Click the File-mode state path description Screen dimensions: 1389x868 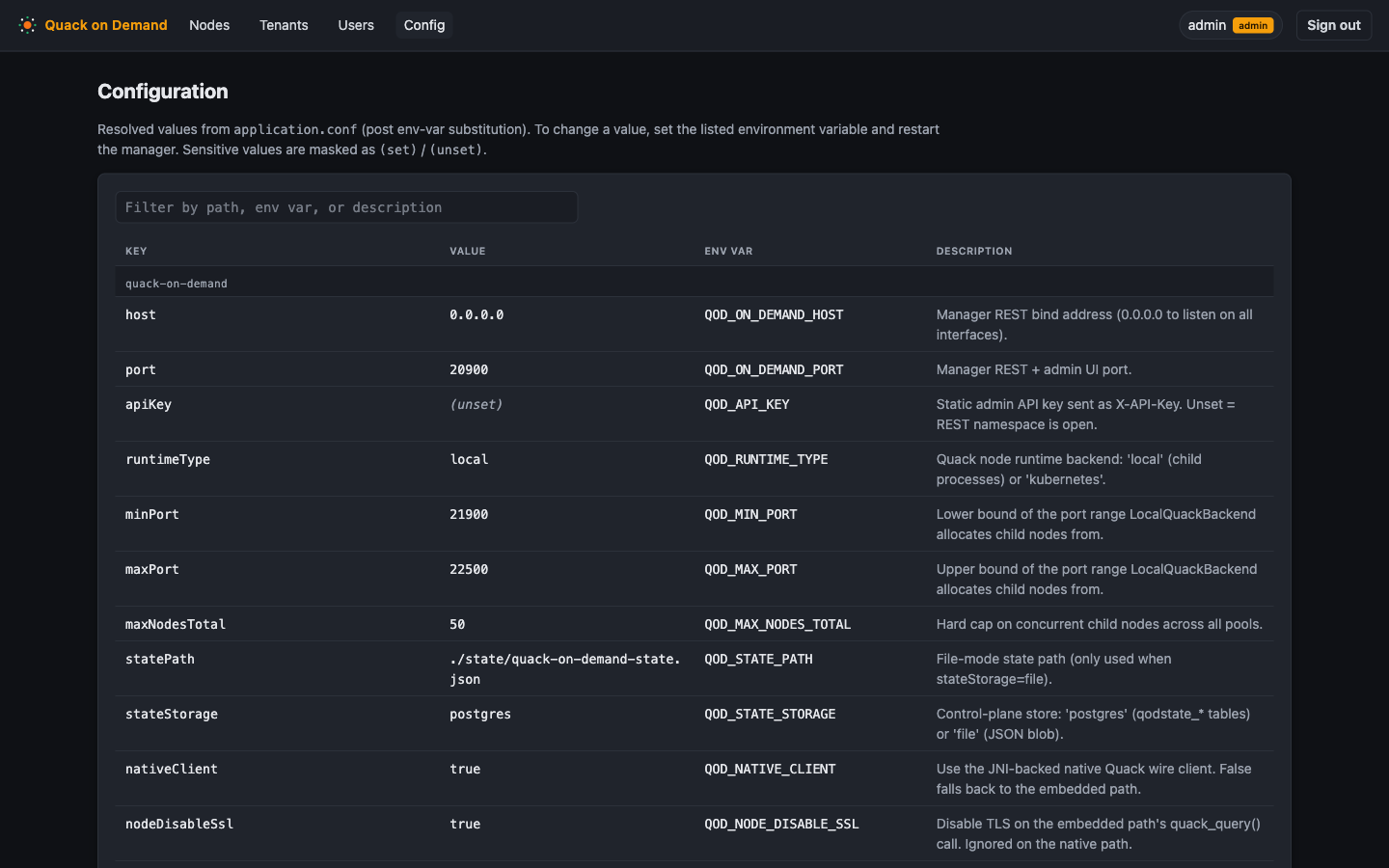coord(1054,668)
